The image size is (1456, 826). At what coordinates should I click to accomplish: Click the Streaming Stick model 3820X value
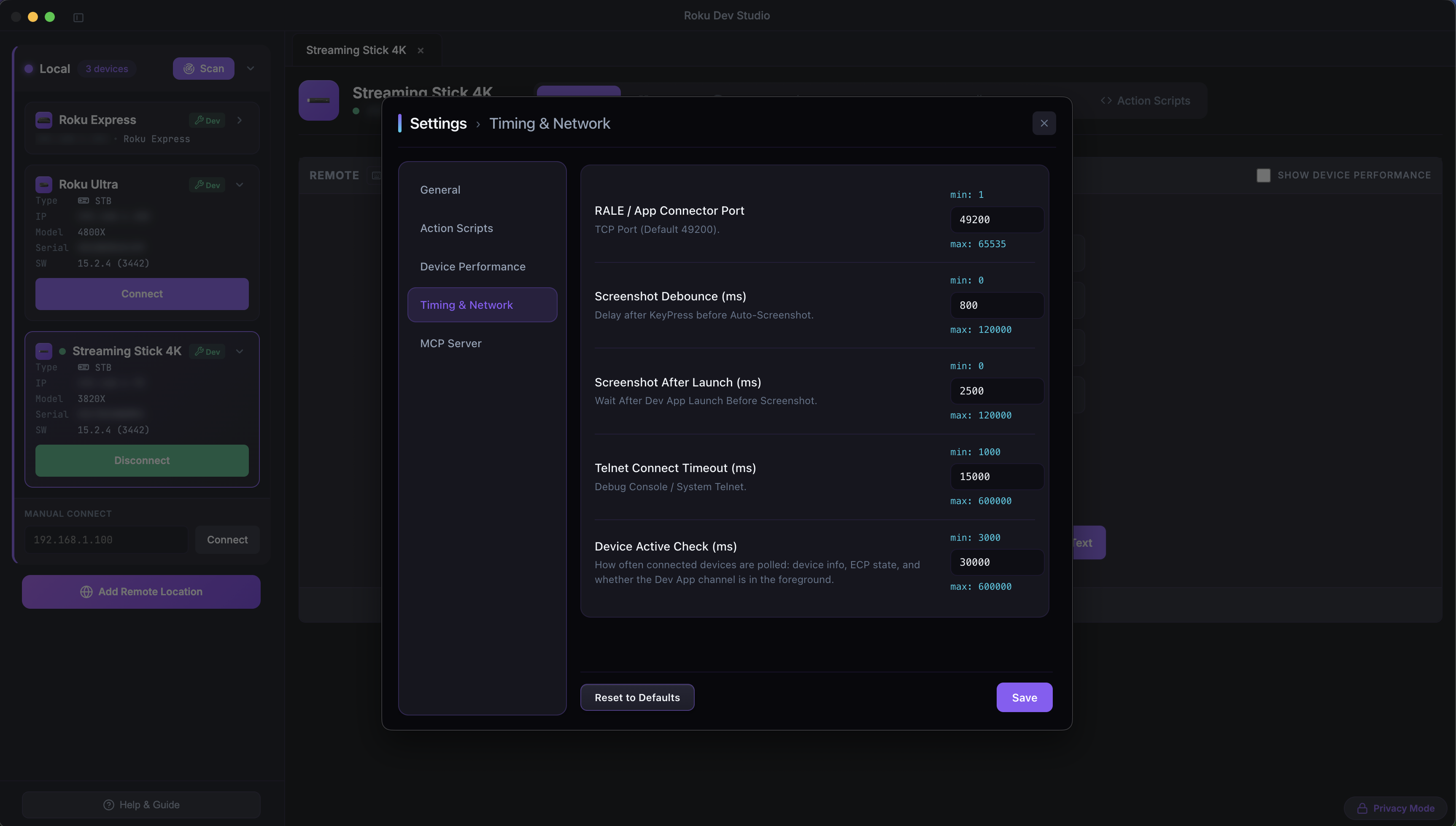click(x=92, y=399)
